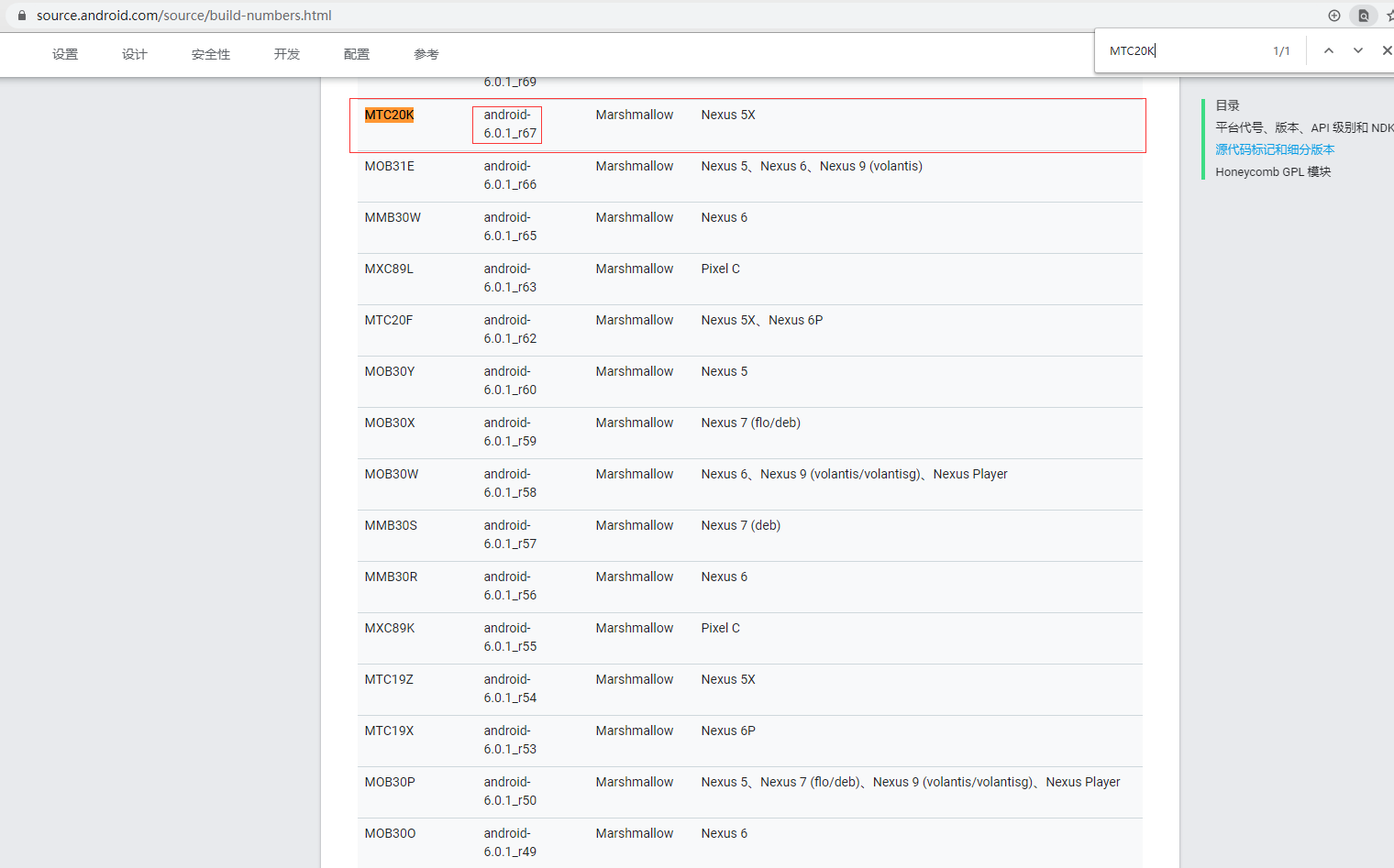The height and width of the screenshot is (868, 1394).
Task: Click the 目录 heading in sidebar
Action: (x=1227, y=105)
